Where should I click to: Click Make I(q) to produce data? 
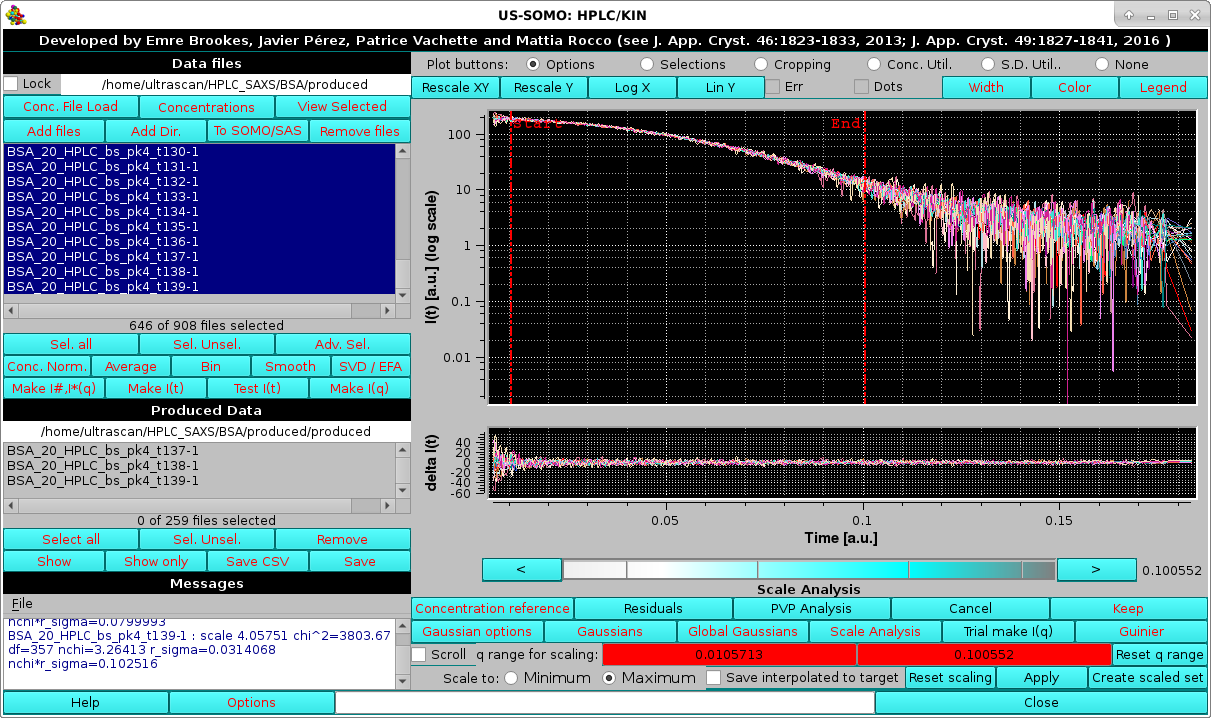(360, 388)
